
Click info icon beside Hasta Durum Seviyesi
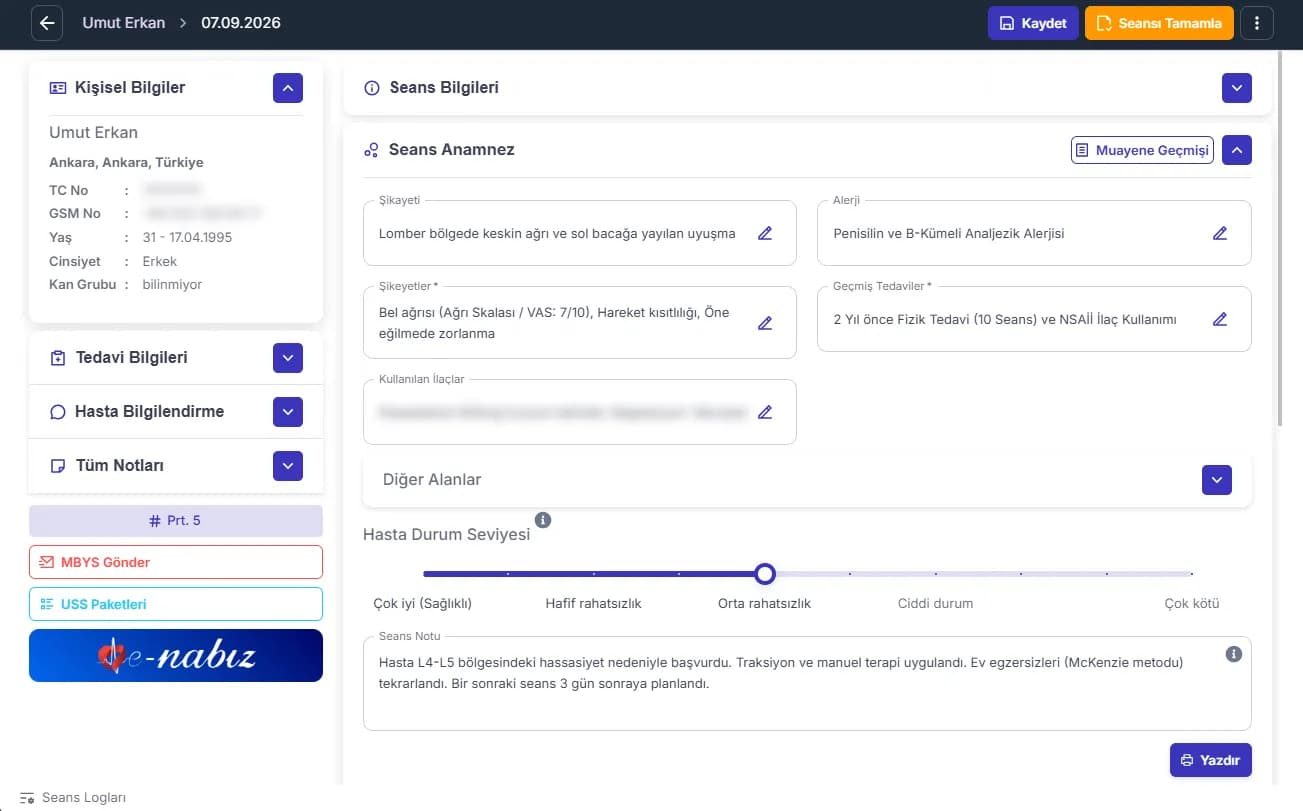tap(543, 520)
